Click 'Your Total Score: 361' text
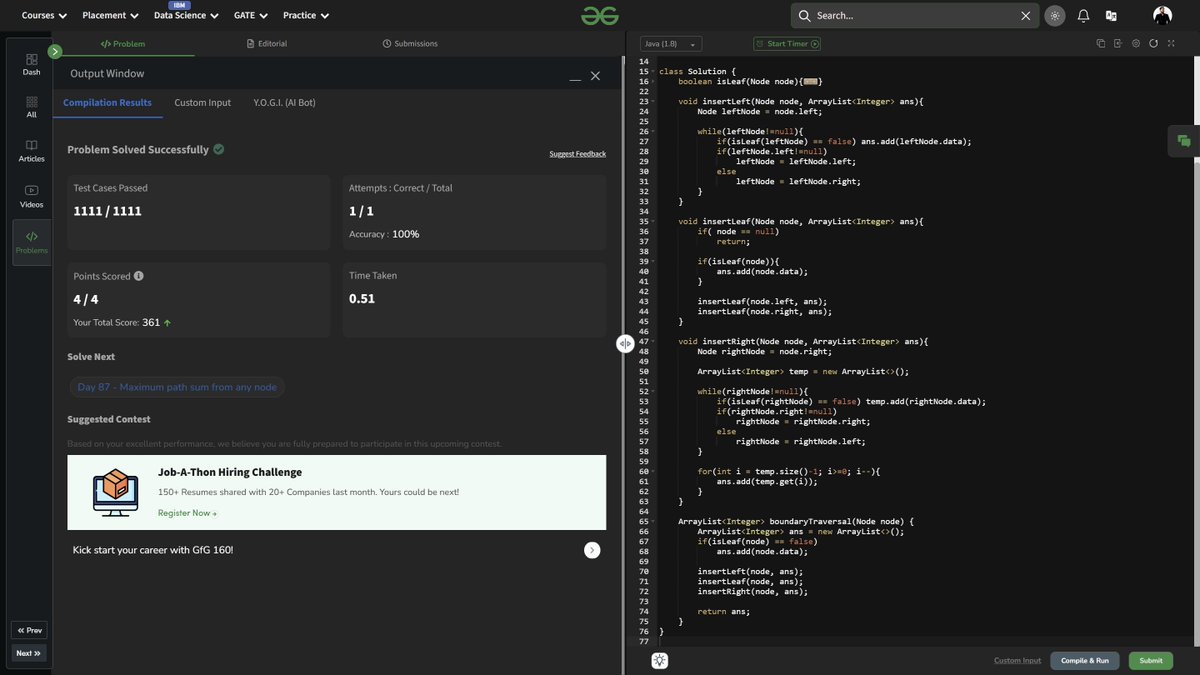This screenshot has width=1200, height=675. (x=116, y=322)
